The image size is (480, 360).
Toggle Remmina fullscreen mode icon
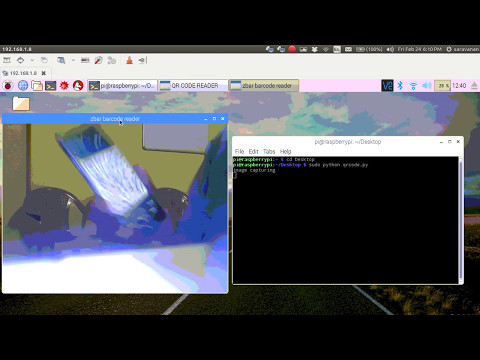(7, 60)
